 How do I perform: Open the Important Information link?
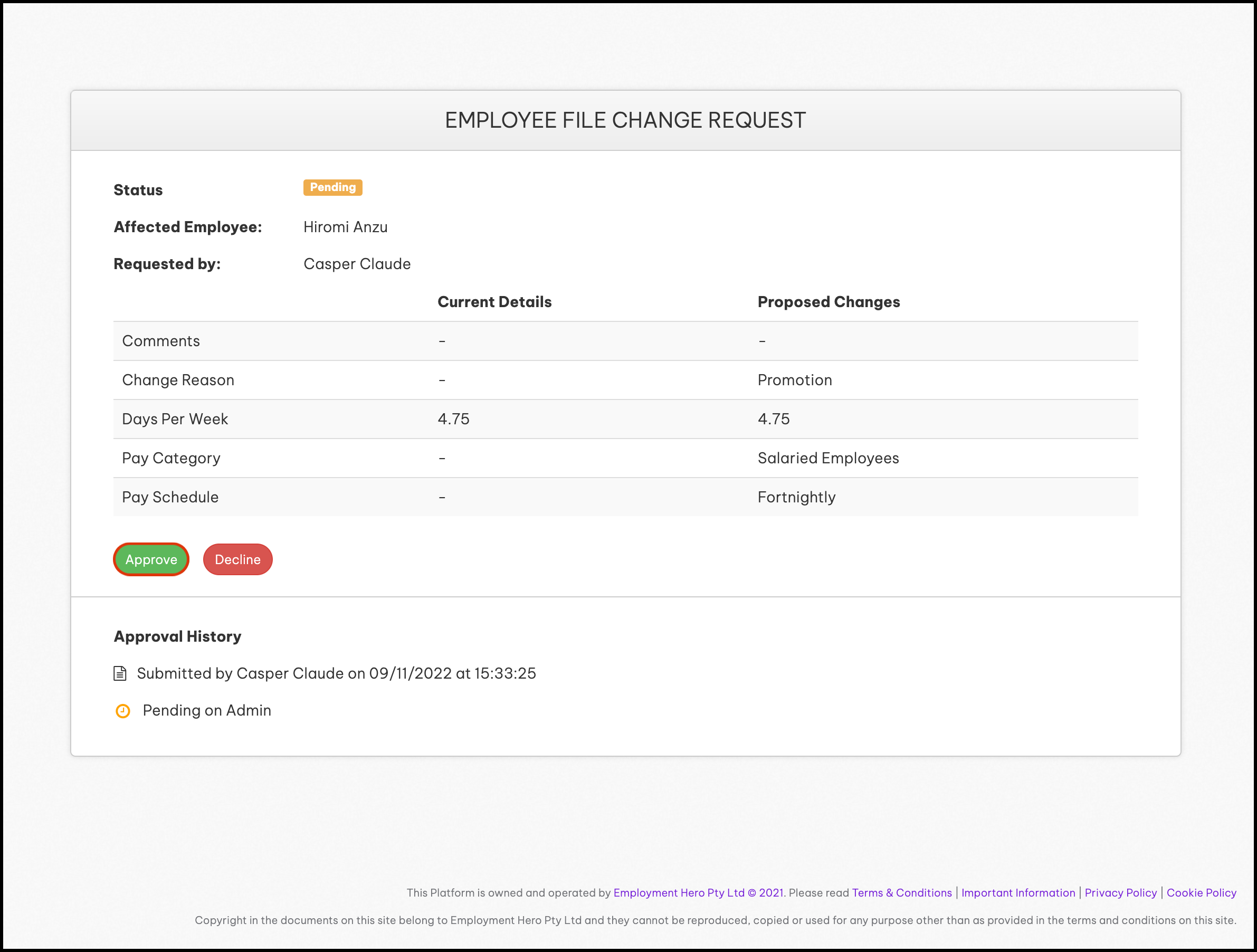tap(1018, 892)
